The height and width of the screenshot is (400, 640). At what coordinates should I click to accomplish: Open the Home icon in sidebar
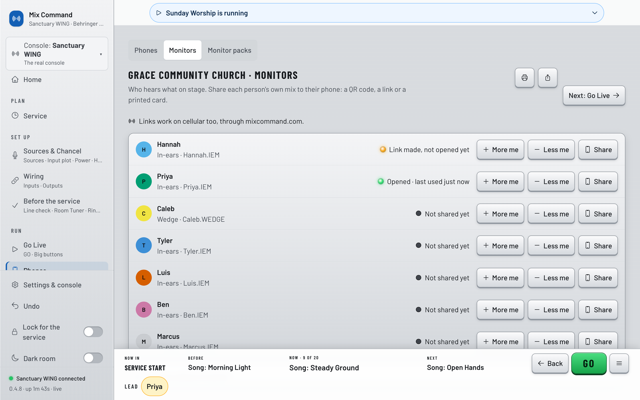[x=15, y=80]
